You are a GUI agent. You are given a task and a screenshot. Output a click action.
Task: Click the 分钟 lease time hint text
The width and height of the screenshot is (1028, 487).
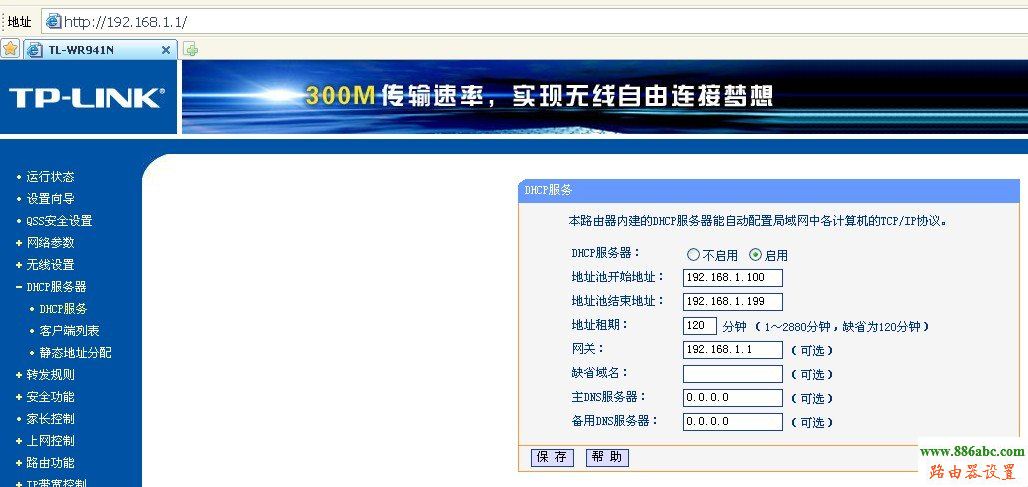(825, 326)
